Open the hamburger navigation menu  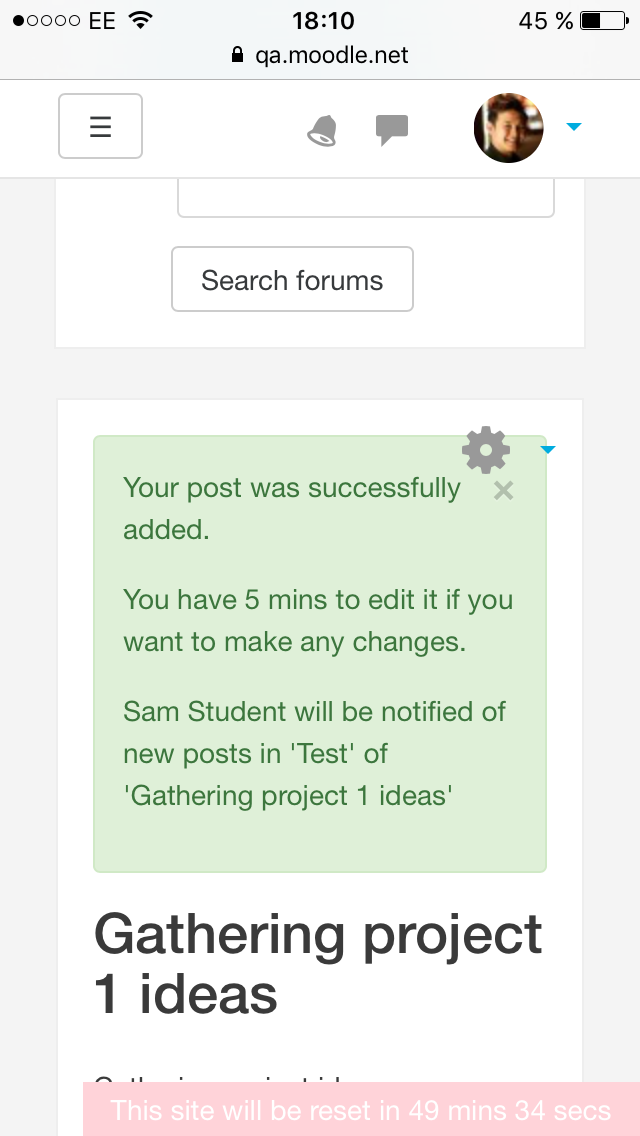click(100, 126)
